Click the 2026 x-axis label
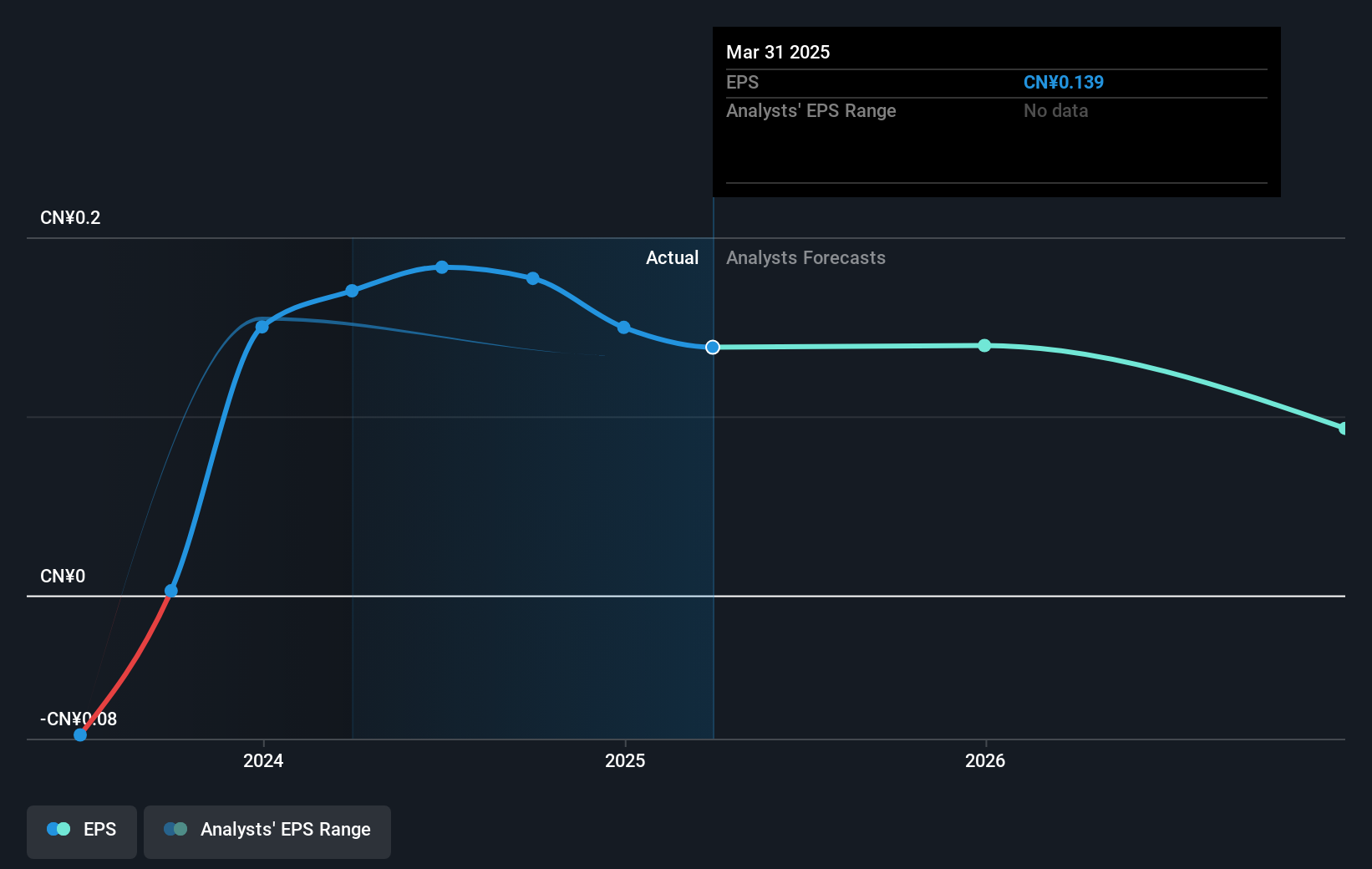 985,760
